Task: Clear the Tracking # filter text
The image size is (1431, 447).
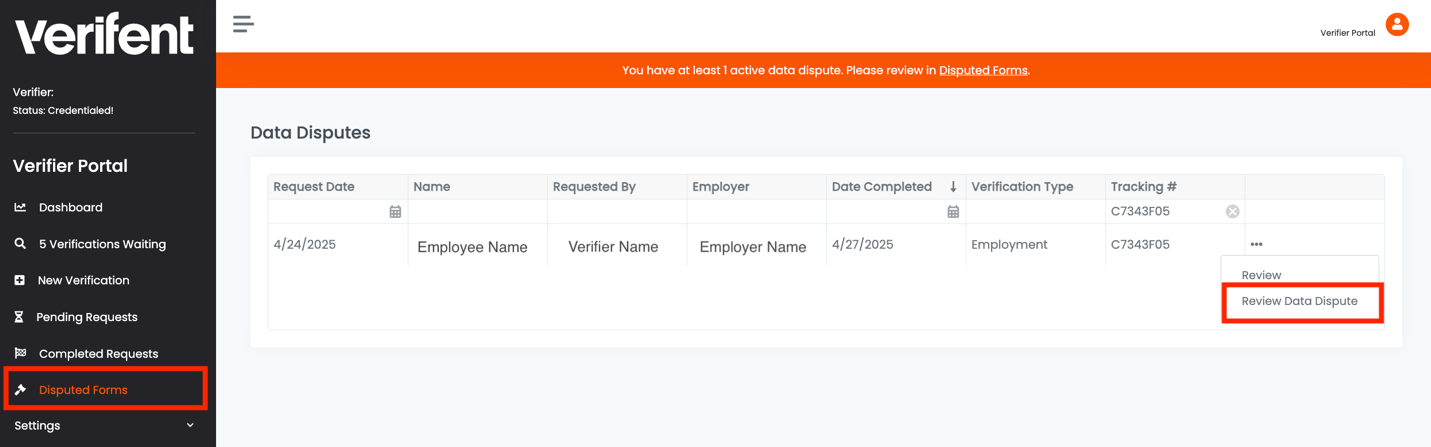Action: tap(1232, 212)
